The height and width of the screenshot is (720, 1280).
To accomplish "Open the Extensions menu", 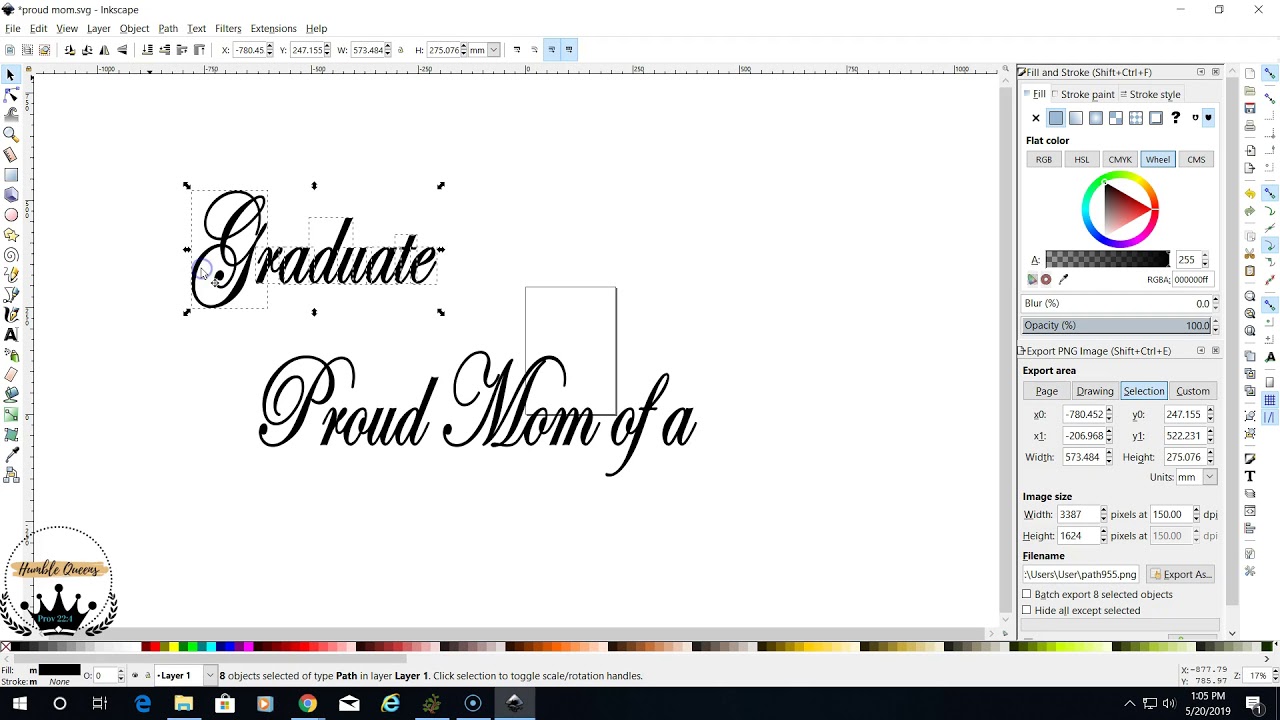I will (x=273, y=29).
